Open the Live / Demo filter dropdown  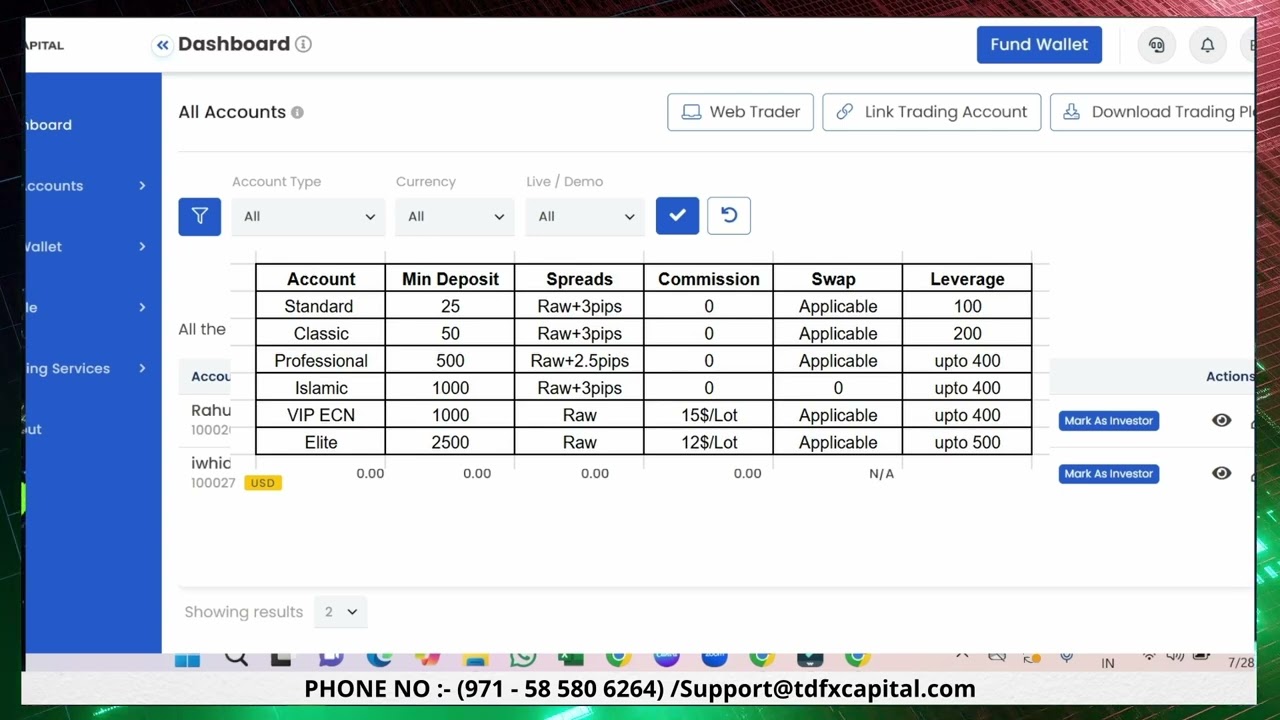coord(586,216)
